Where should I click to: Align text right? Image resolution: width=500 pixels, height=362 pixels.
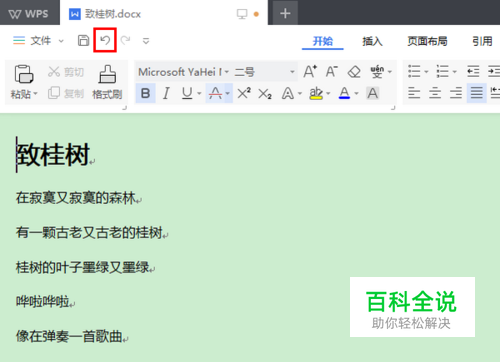456,93
